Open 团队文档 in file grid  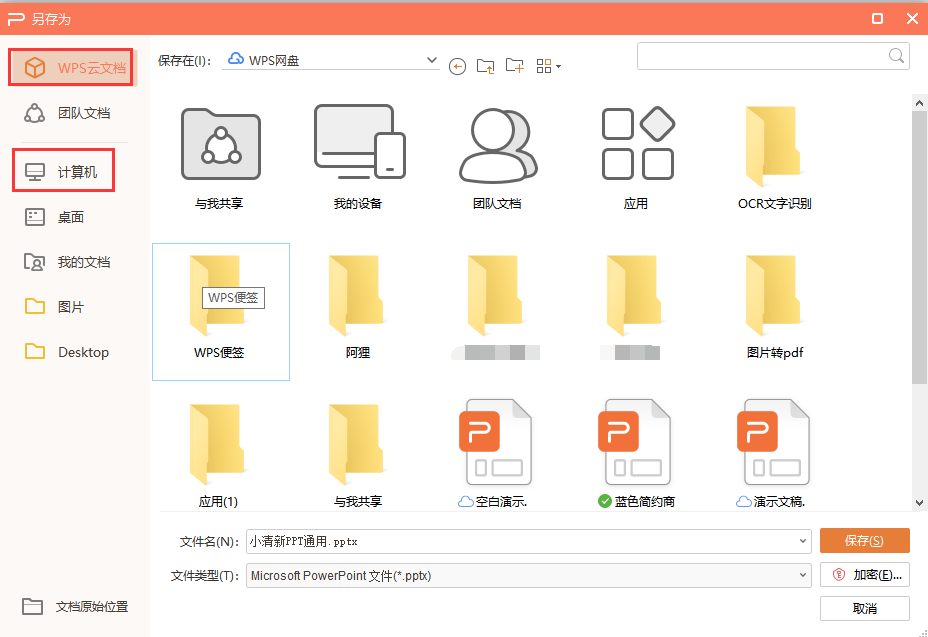pyautogui.click(x=497, y=158)
